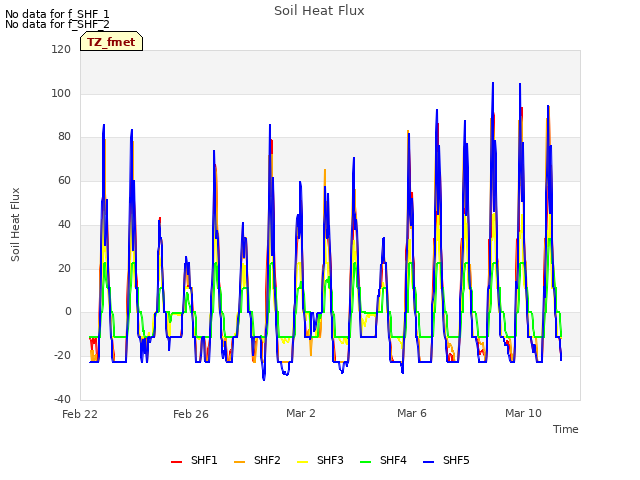Click the 80 y-axis tick label
Screen dimensions: 640x480
64,137
